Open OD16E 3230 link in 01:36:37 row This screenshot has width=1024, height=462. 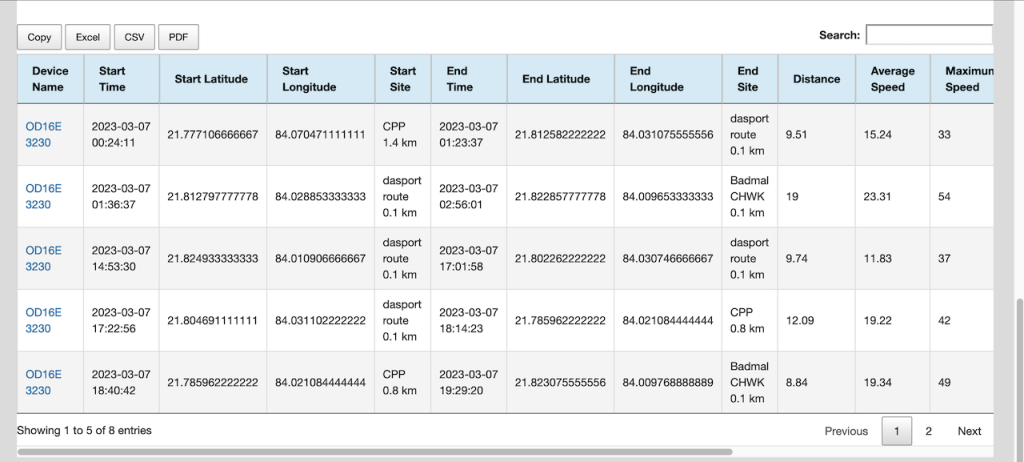44,196
